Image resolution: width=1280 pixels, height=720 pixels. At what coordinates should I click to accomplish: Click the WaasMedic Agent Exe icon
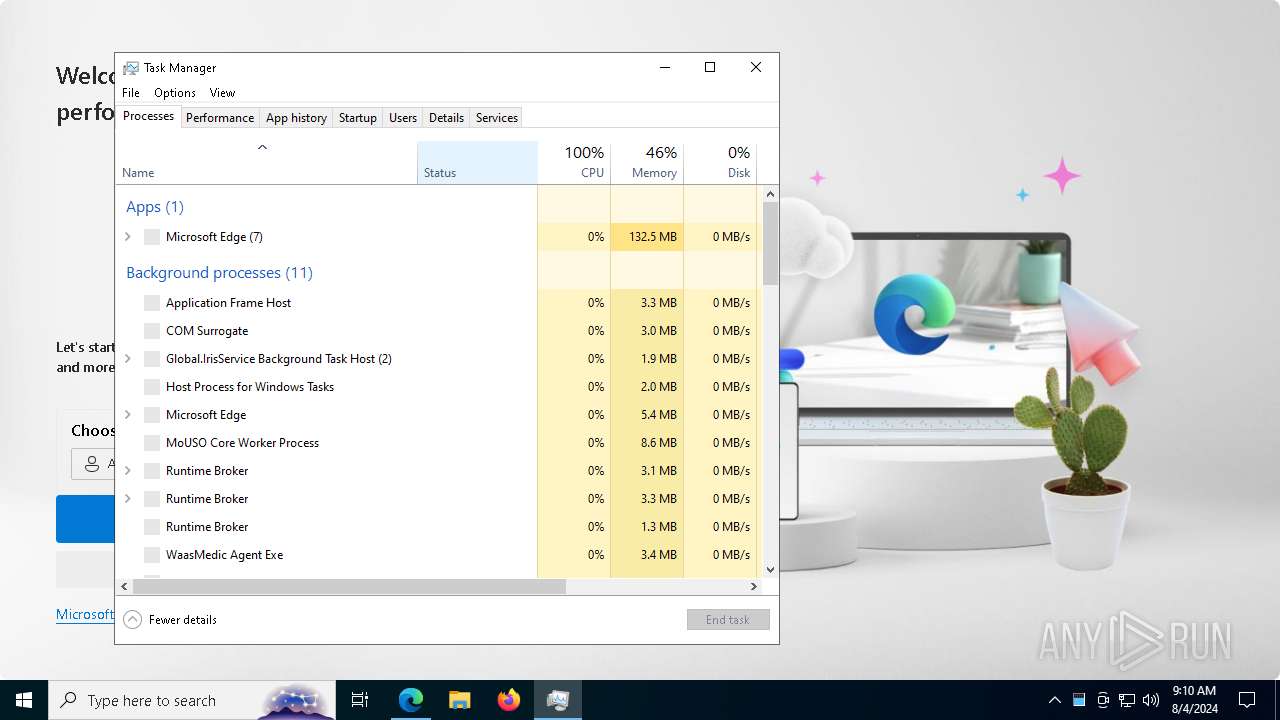(x=152, y=555)
